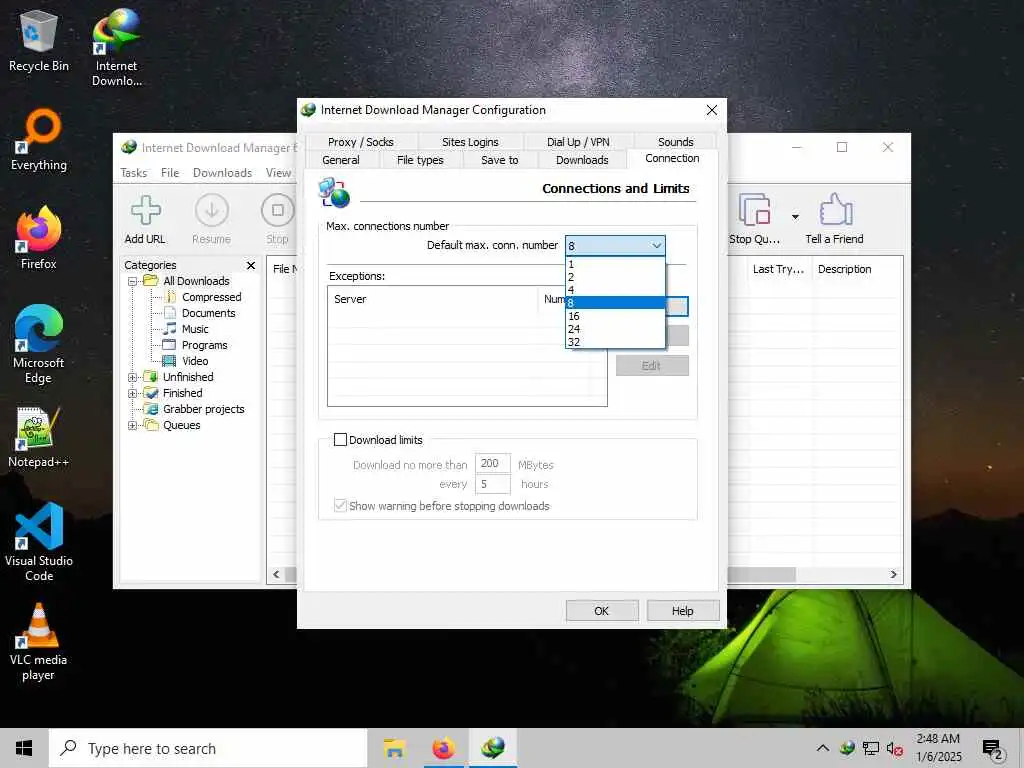Viewport: 1024px width, 768px height.
Task: Launch Microsoft Edge from desktop
Action: (x=39, y=344)
